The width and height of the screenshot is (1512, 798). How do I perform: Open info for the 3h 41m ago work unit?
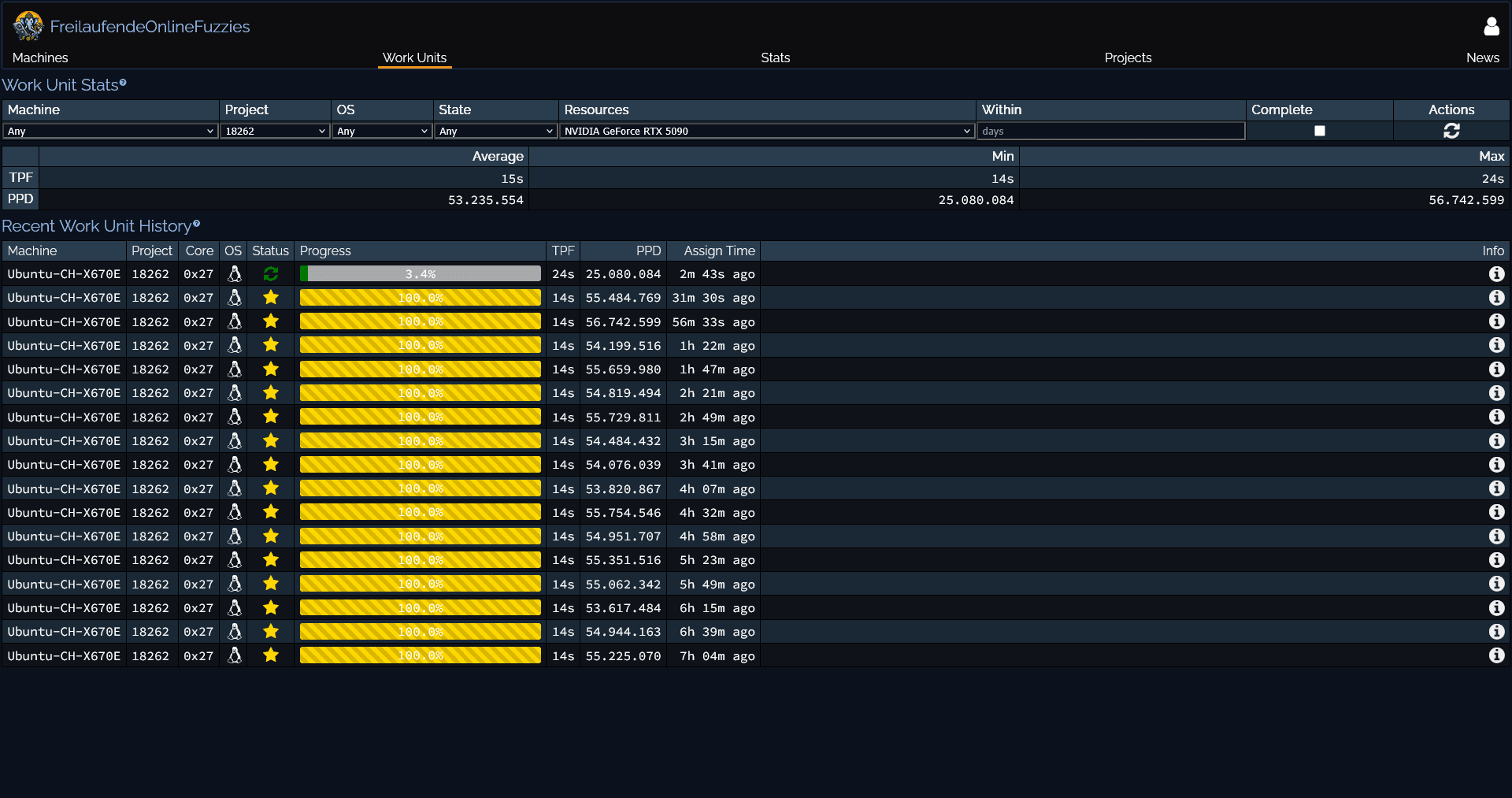1496,465
